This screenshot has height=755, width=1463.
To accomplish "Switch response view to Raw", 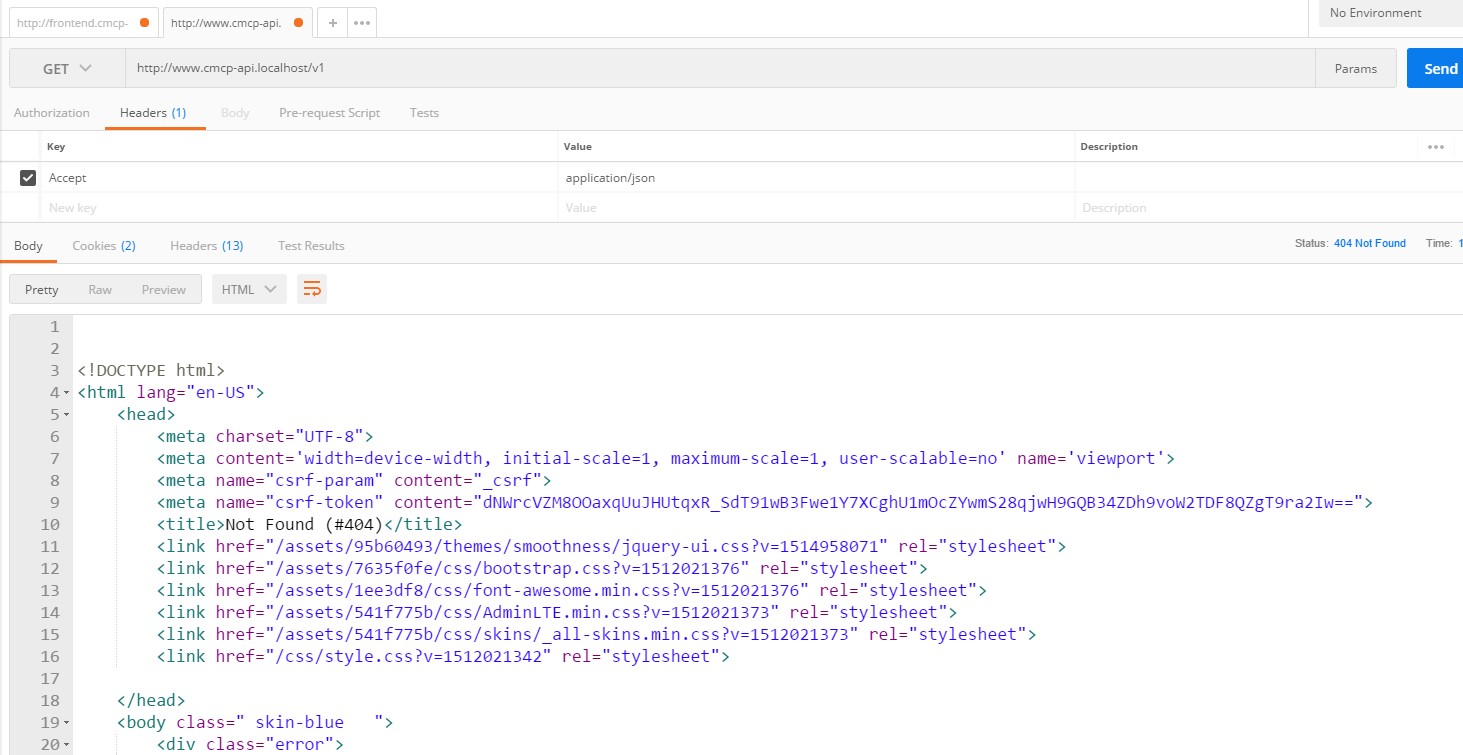I will 100,290.
